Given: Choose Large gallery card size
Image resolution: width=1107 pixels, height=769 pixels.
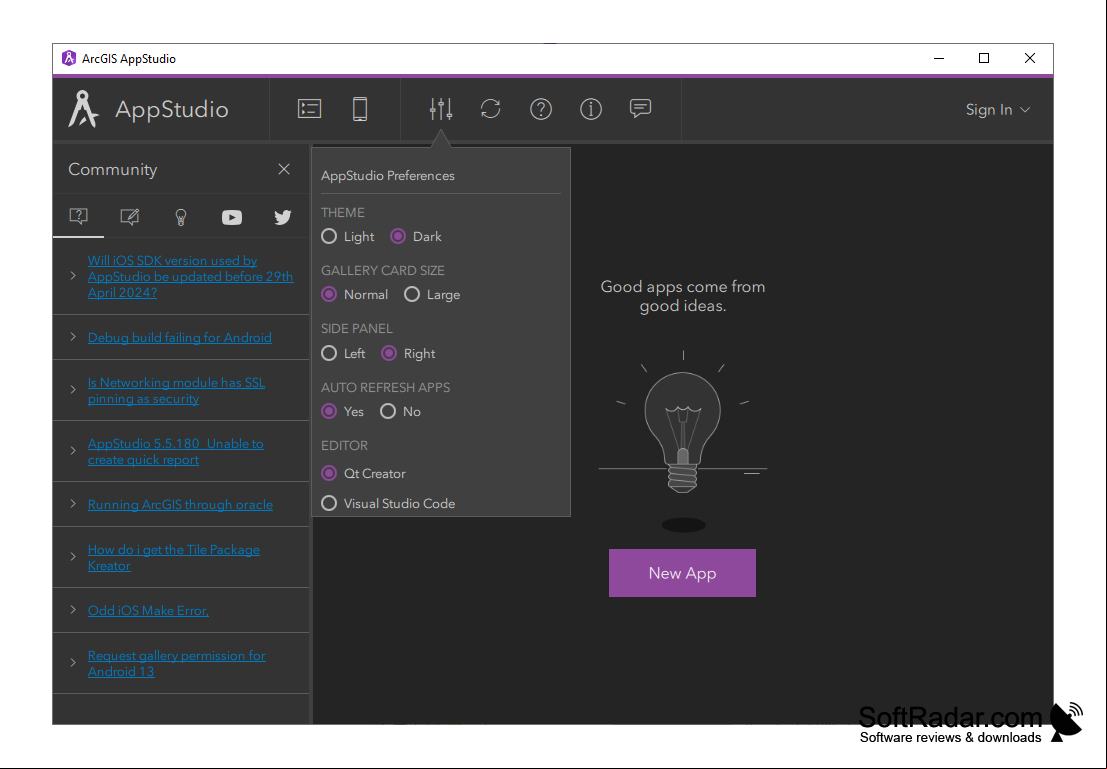Looking at the screenshot, I should (432, 294).
